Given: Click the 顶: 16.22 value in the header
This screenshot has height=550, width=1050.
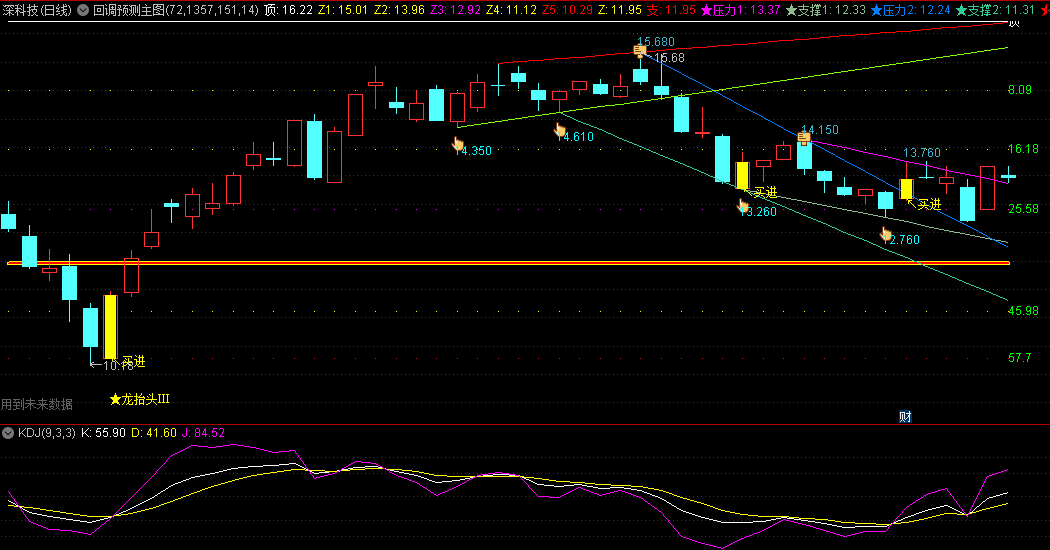Looking at the screenshot, I should tap(288, 10).
